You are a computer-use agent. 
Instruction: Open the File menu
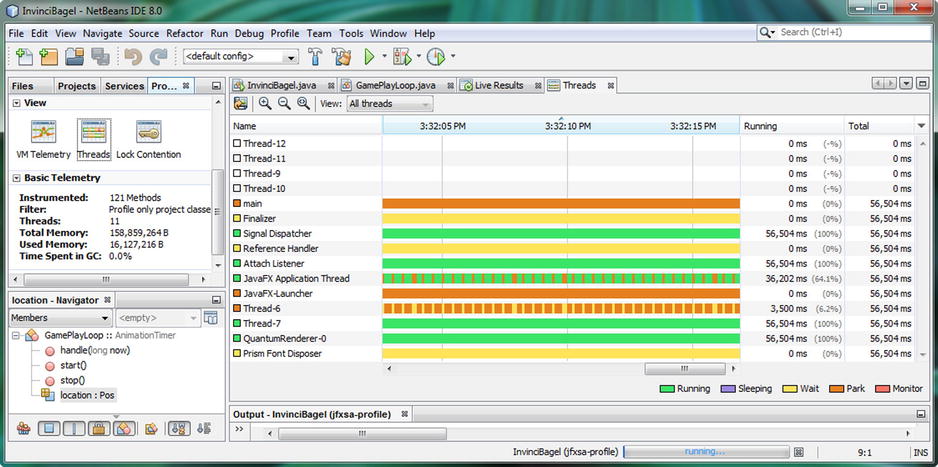click(16, 33)
